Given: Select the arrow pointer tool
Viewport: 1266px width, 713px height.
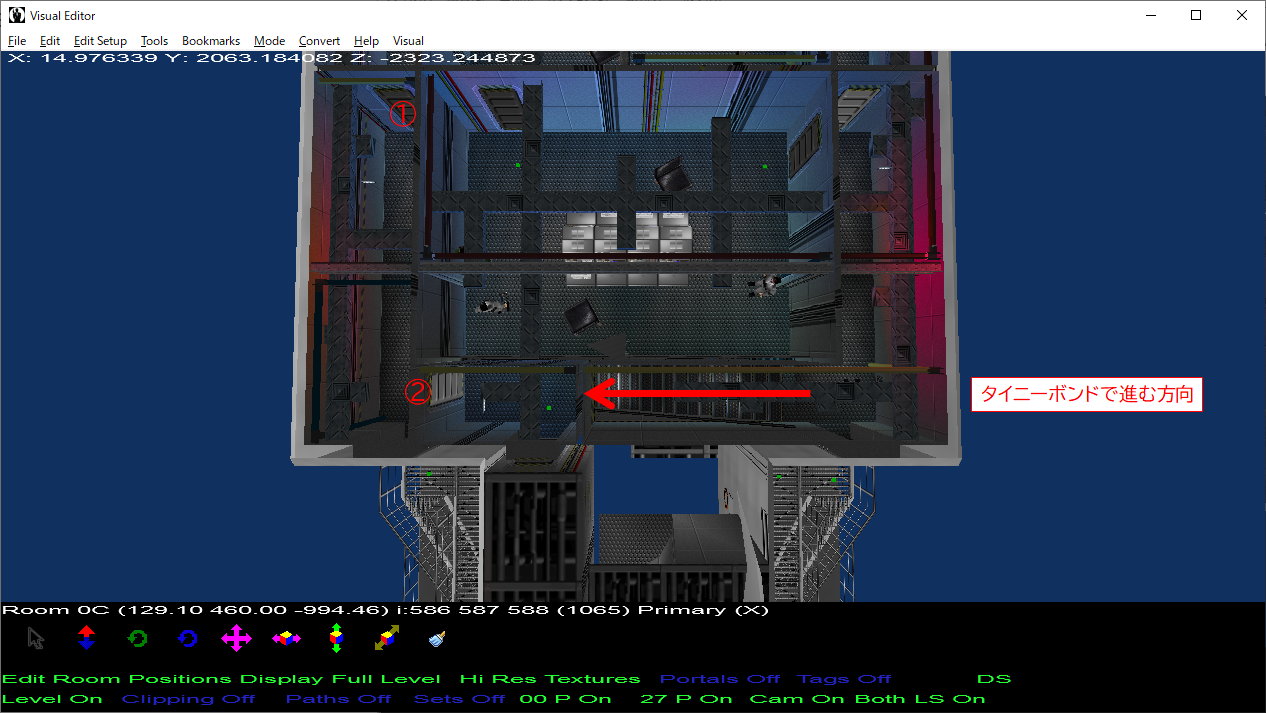Looking at the screenshot, I should pos(36,638).
